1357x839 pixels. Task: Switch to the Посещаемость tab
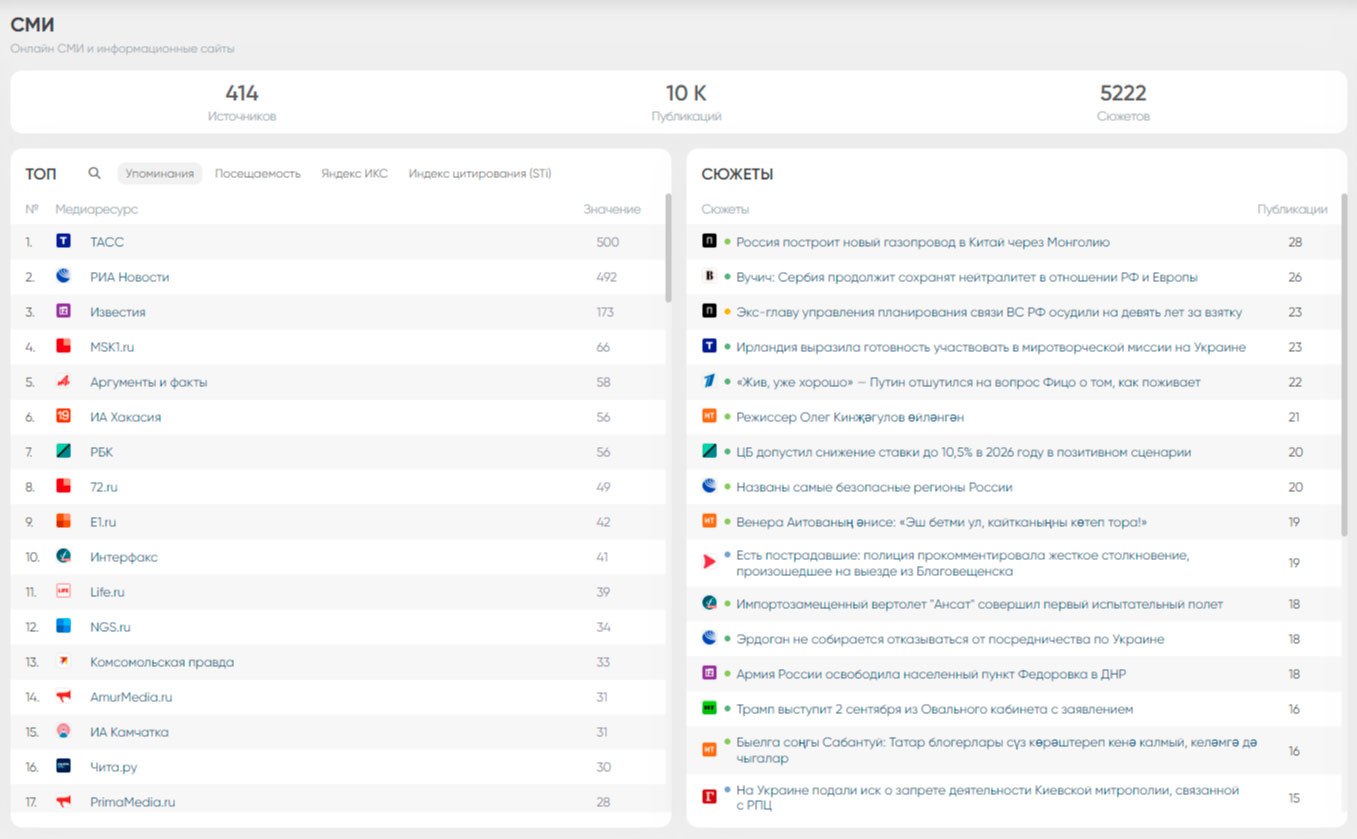click(257, 174)
